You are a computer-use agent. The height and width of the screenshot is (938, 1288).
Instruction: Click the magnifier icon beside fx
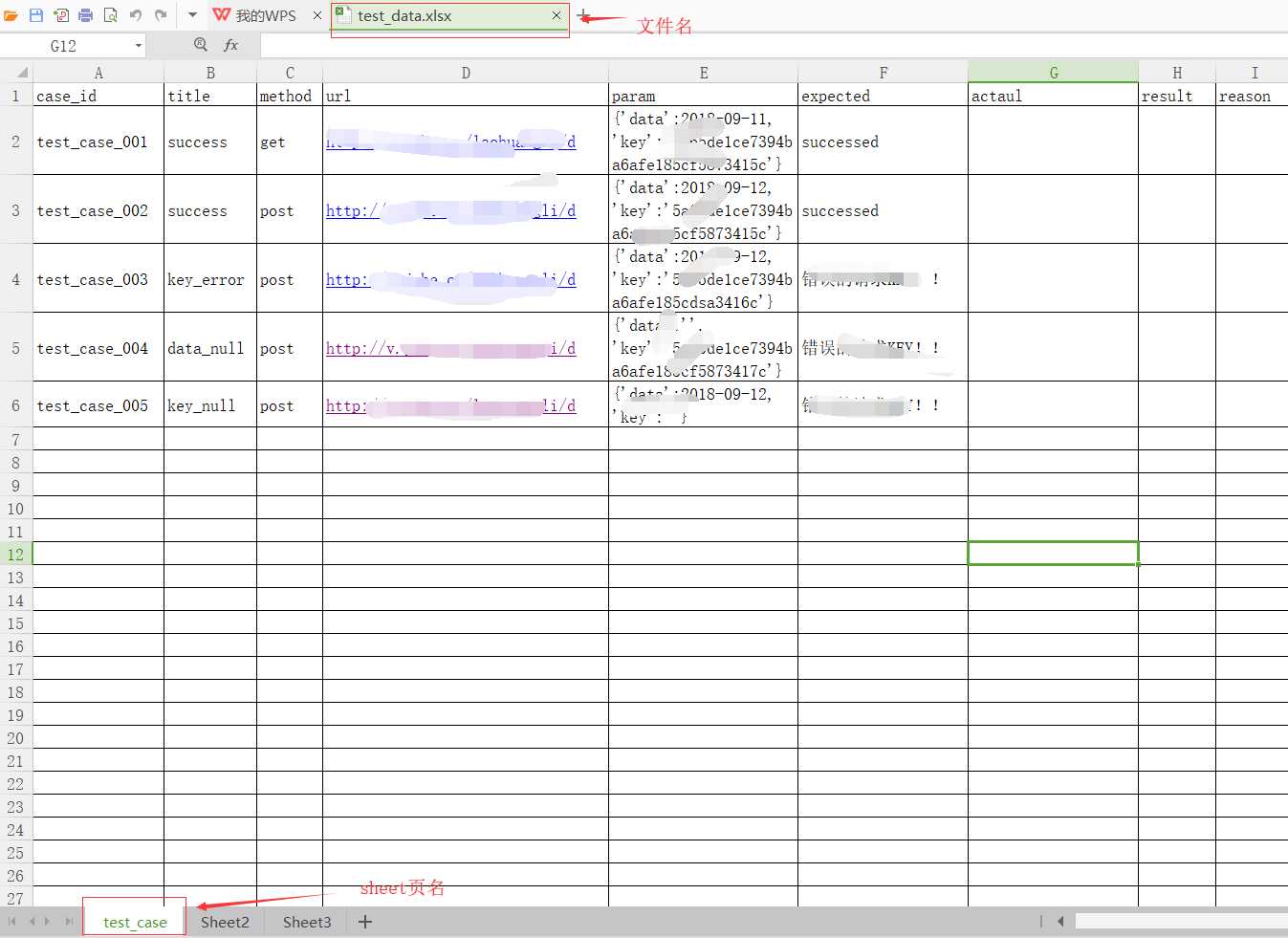(201, 45)
